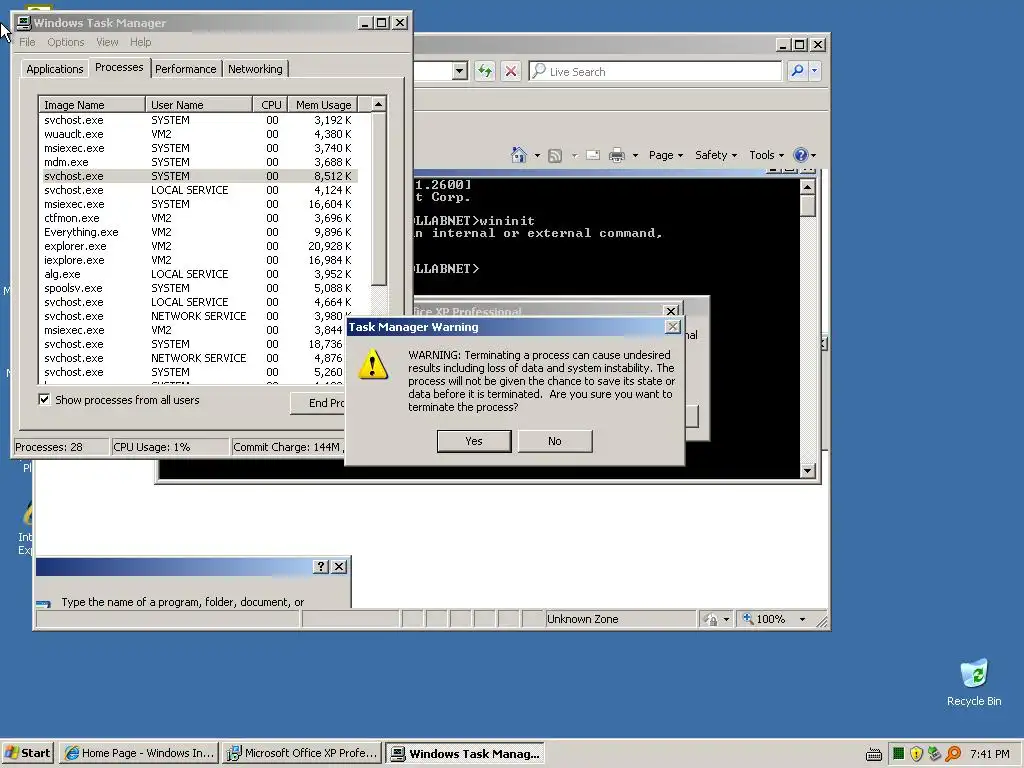This screenshot has width=1024, height=768.
Task: Open the Page dropdown menu in IE
Action: (x=665, y=155)
